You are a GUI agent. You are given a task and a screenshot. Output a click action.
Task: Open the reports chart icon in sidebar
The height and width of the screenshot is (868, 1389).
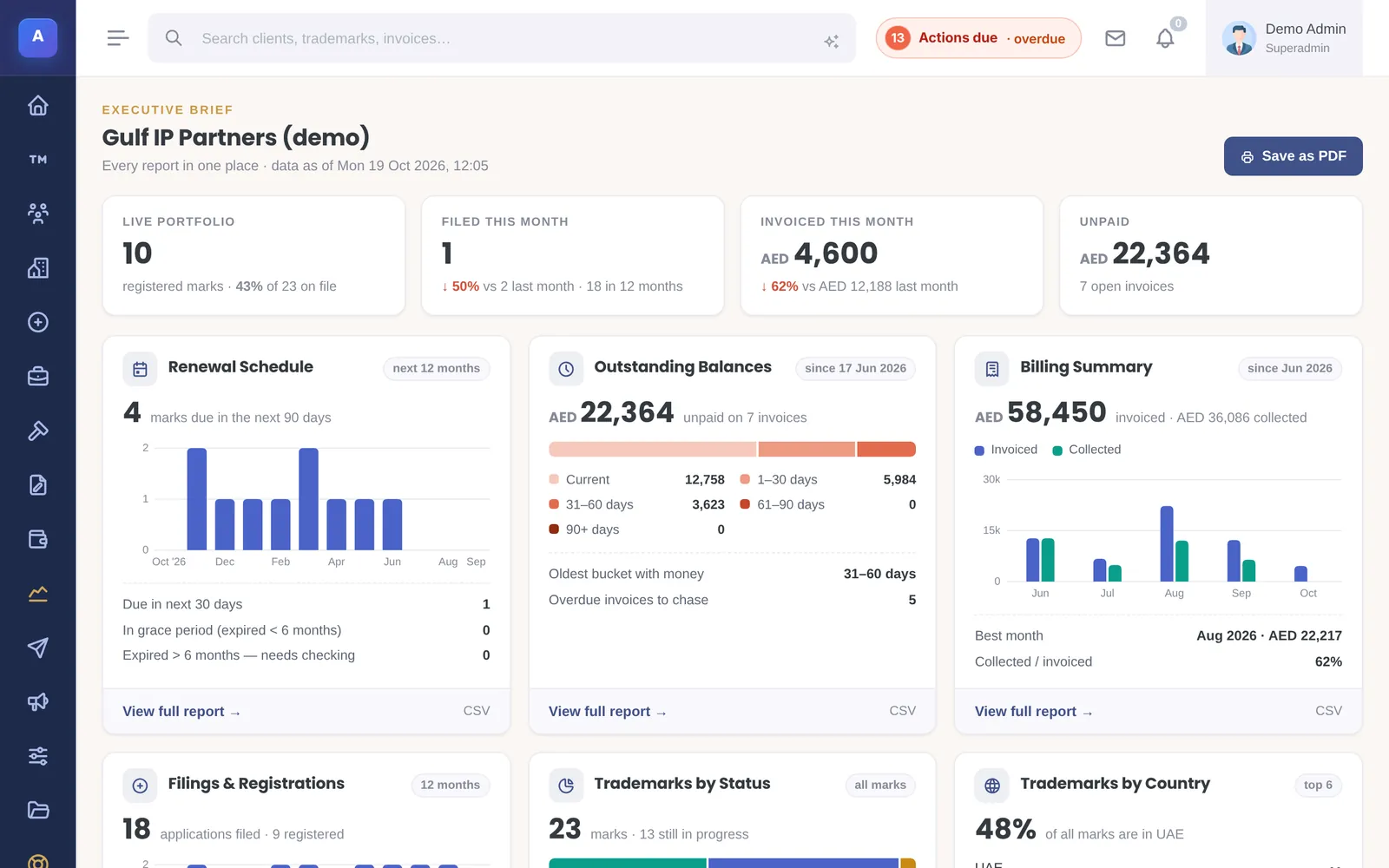pos(37,594)
